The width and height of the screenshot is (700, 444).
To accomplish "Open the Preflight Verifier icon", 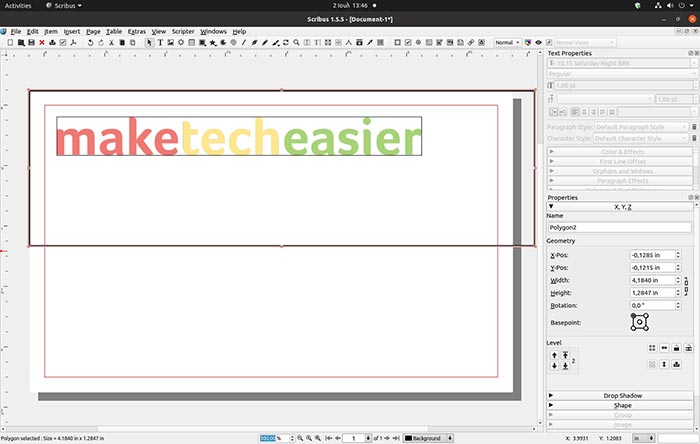I will point(63,42).
